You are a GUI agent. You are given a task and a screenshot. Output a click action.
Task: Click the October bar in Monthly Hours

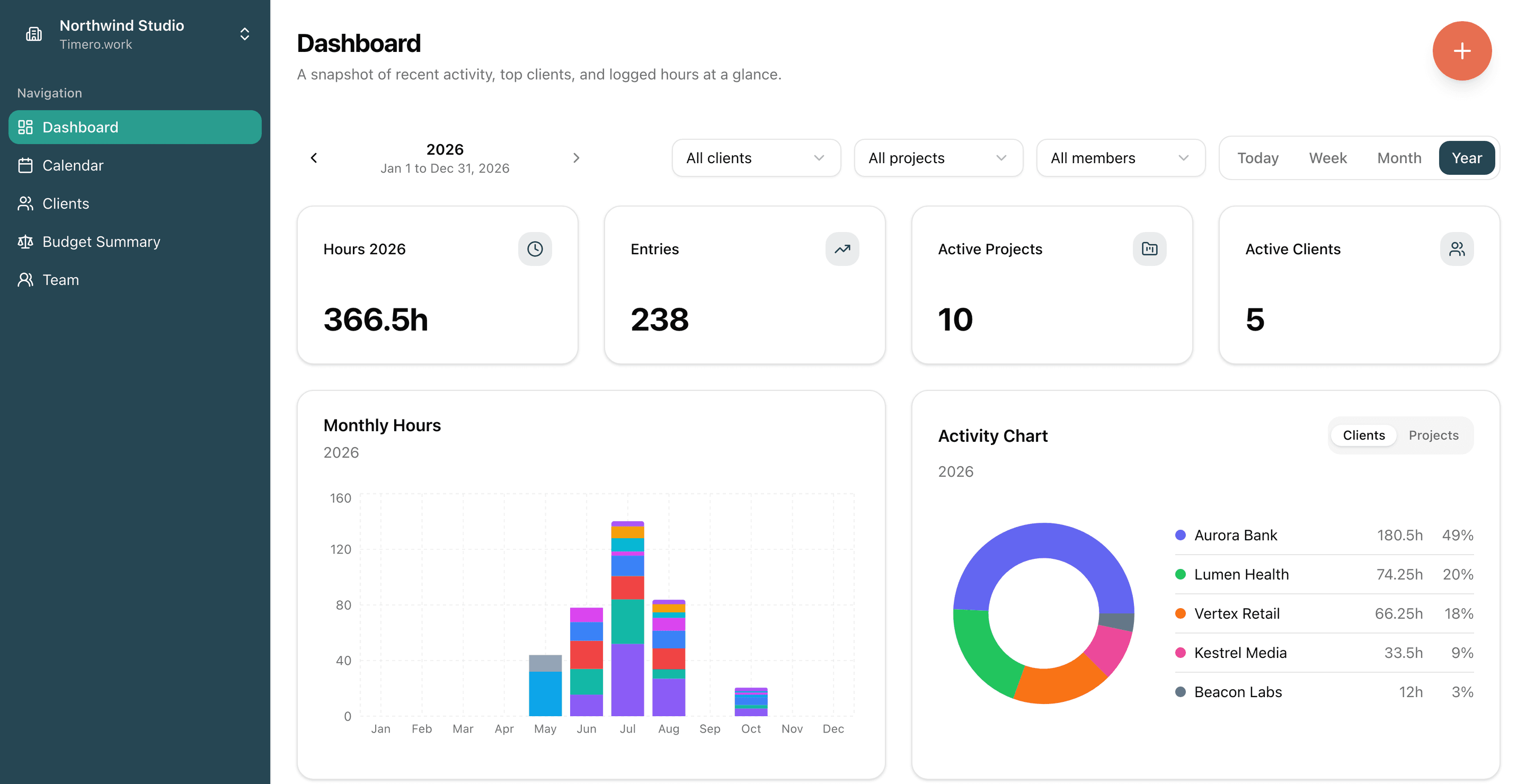point(751,702)
